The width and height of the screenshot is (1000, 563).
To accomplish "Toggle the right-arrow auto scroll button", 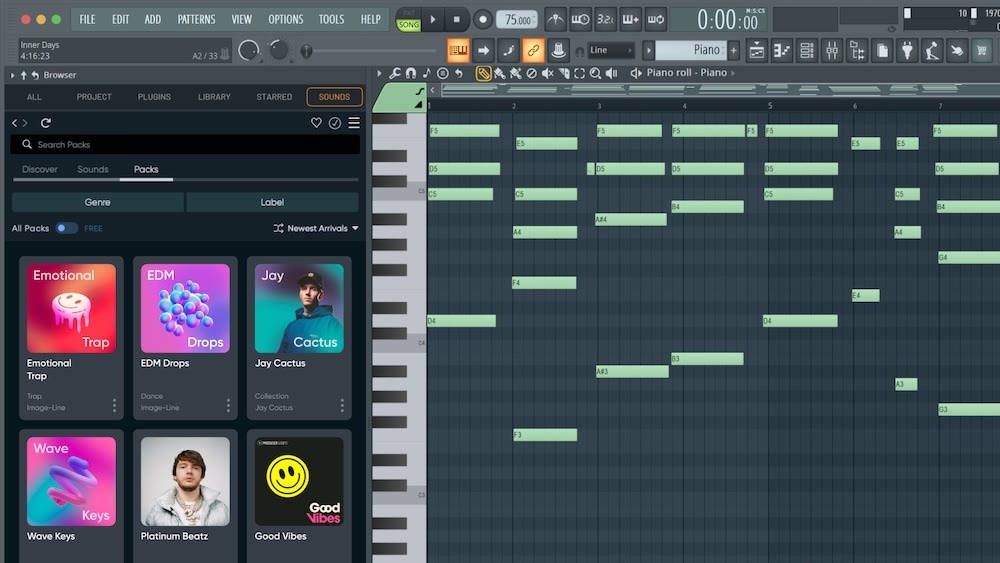I will (483, 50).
